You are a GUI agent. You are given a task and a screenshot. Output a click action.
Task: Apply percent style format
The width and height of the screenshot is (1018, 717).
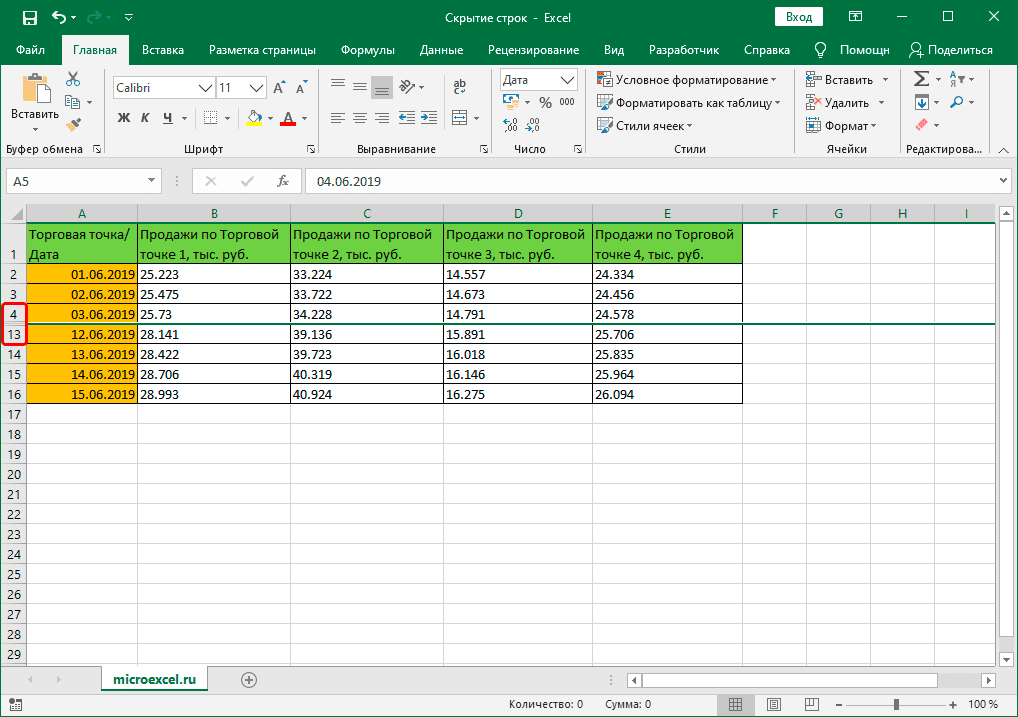click(545, 102)
